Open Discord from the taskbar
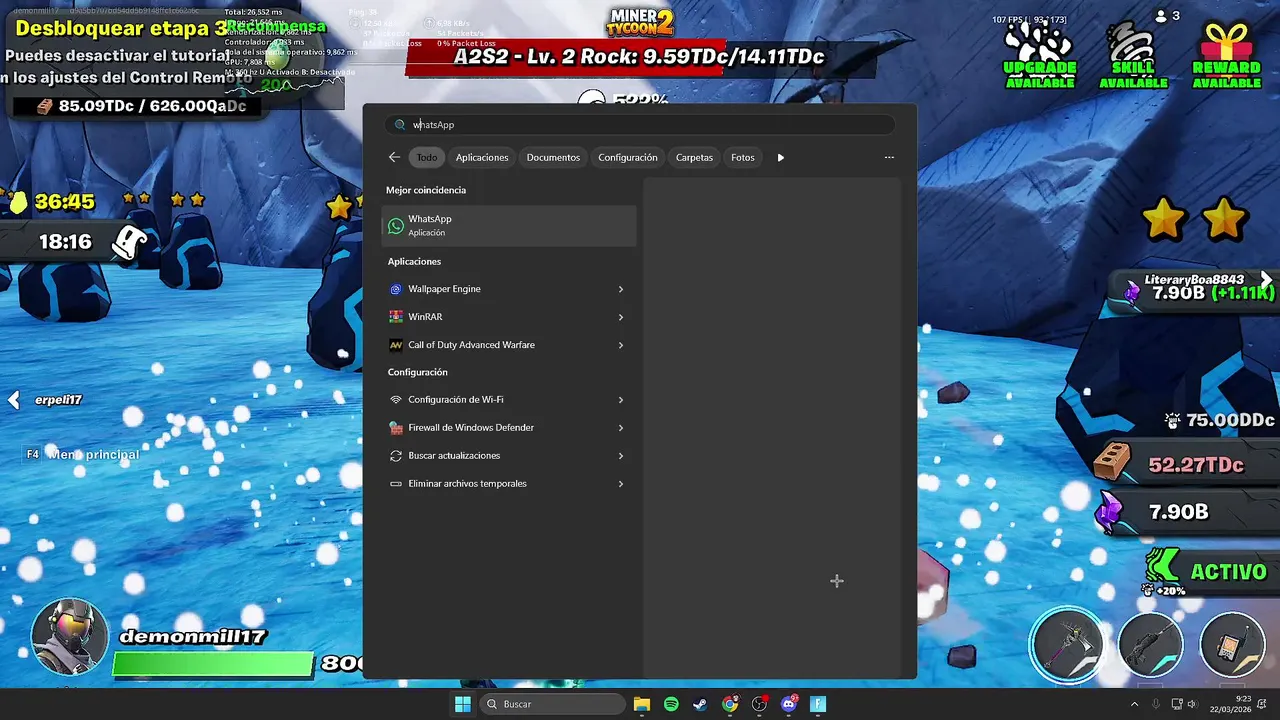Screen dimensions: 1280x720 [789, 704]
